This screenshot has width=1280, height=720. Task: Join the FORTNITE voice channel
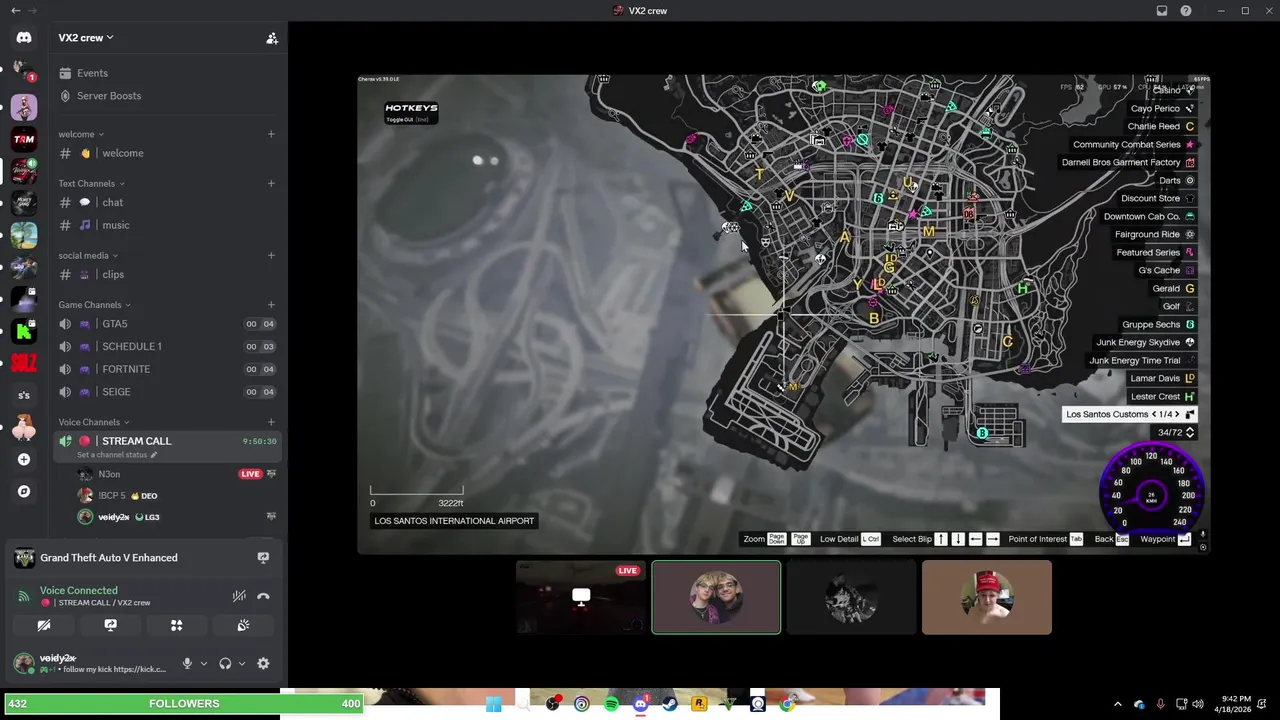tap(166, 369)
